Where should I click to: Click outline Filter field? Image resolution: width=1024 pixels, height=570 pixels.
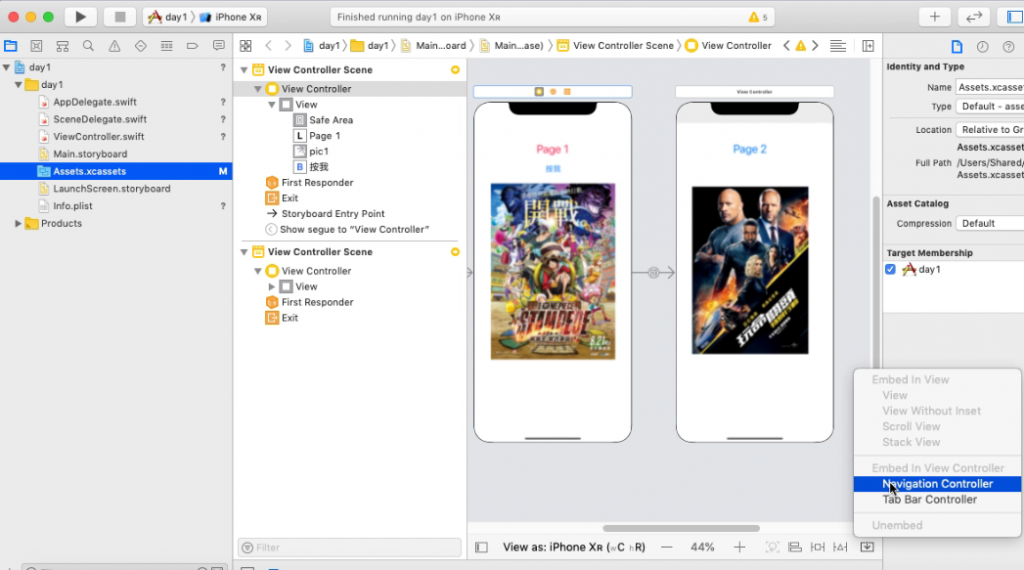tap(350, 547)
